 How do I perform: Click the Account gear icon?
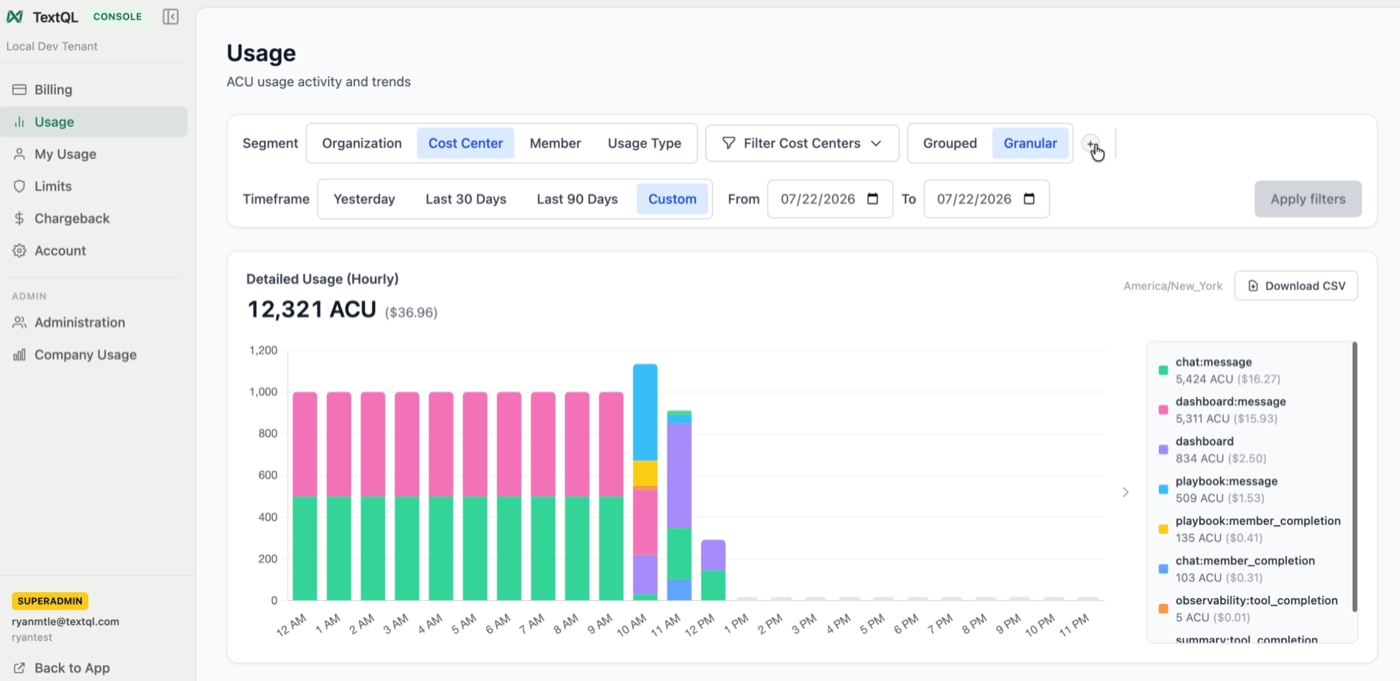coord(19,251)
